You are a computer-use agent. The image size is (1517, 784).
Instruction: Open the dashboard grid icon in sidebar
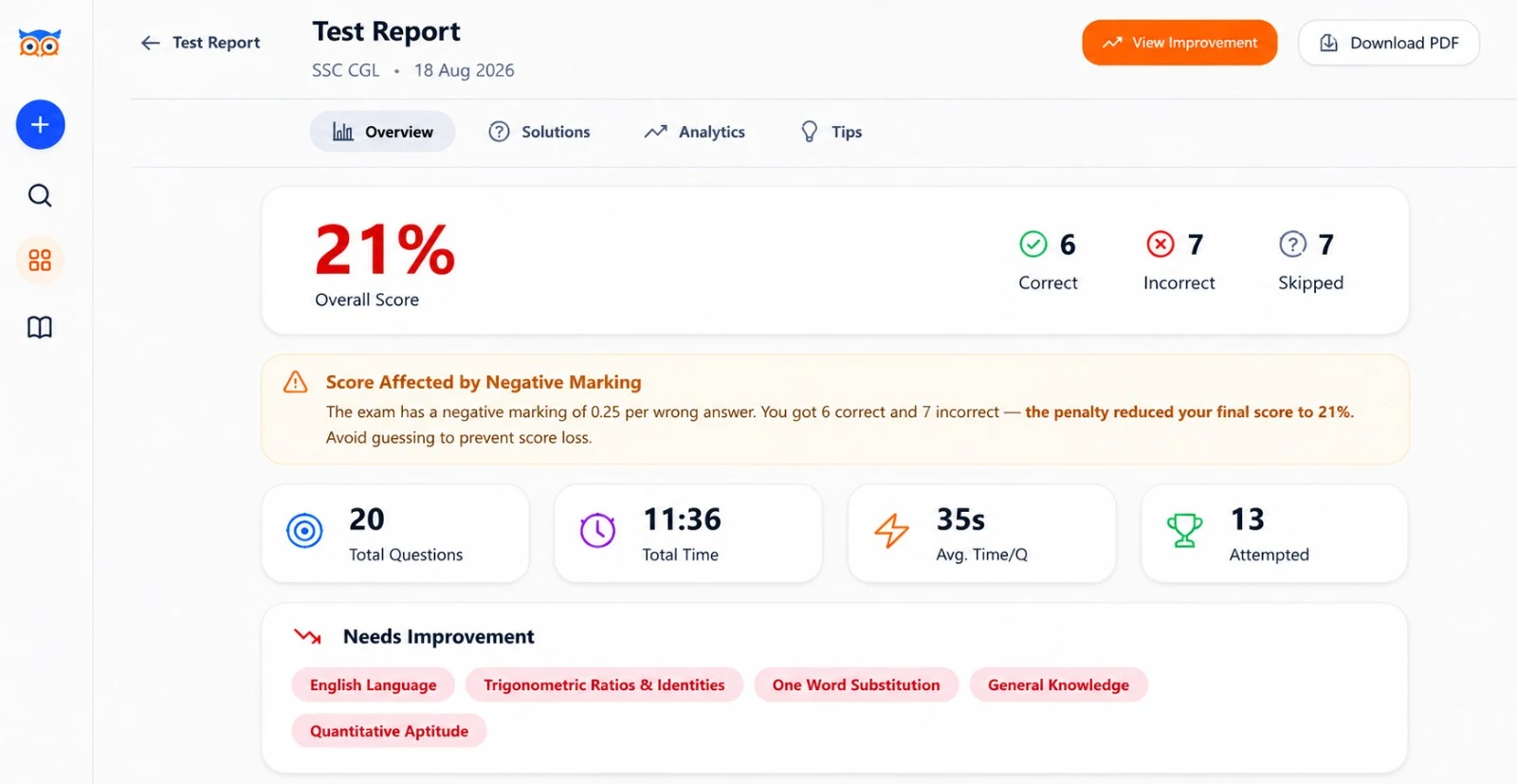tap(40, 260)
